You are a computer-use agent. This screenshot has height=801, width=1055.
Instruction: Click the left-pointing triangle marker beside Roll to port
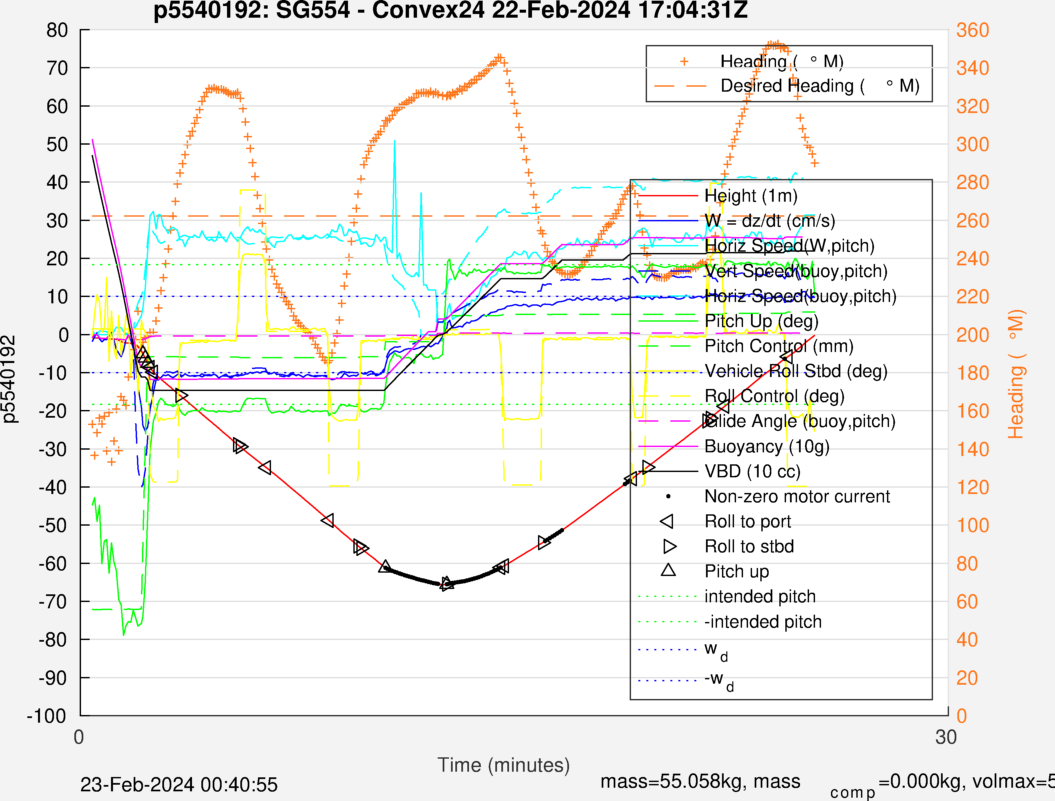tap(667, 521)
